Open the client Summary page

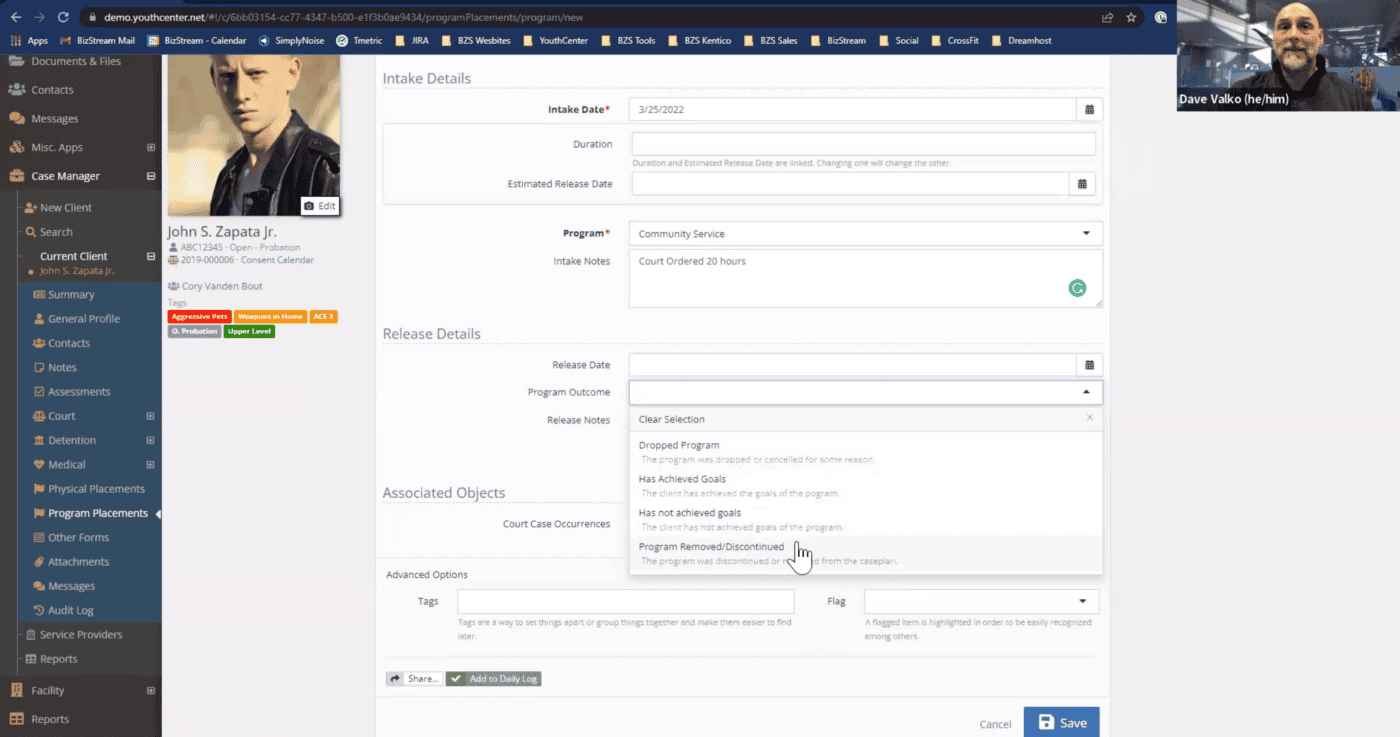click(x=71, y=295)
